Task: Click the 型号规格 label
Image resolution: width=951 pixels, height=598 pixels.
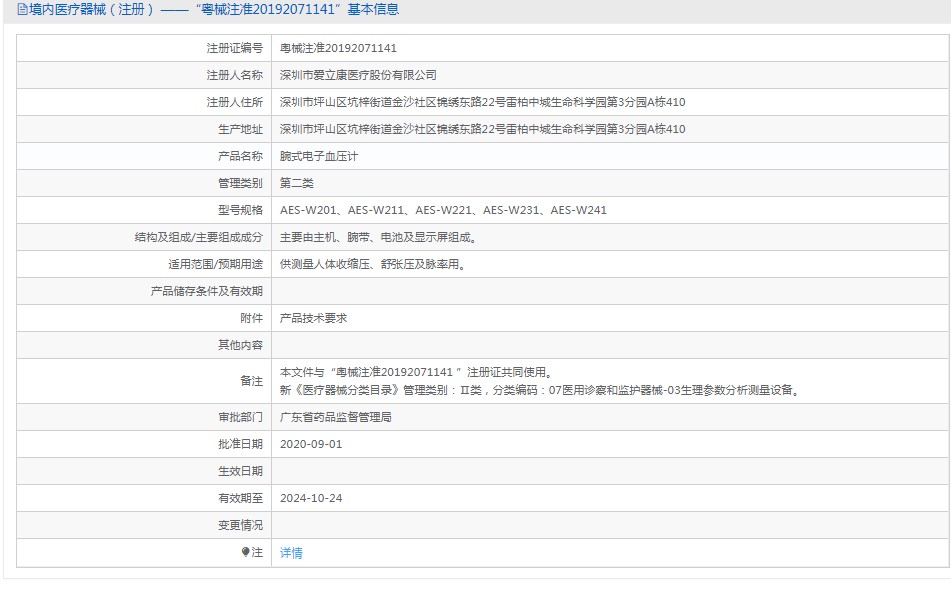Action: (240, 210)
